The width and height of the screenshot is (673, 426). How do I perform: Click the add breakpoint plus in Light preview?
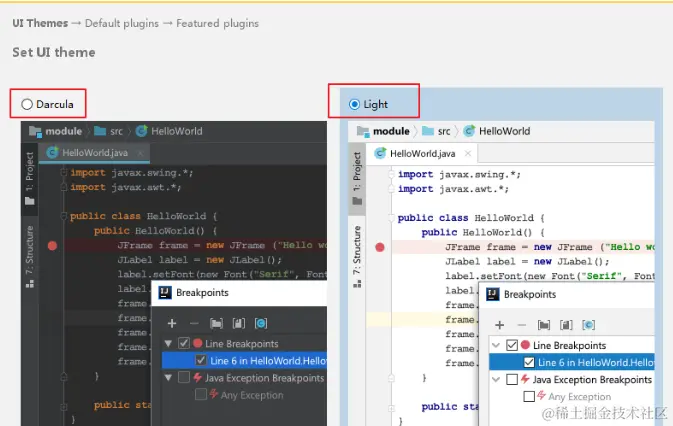[500, 325]
